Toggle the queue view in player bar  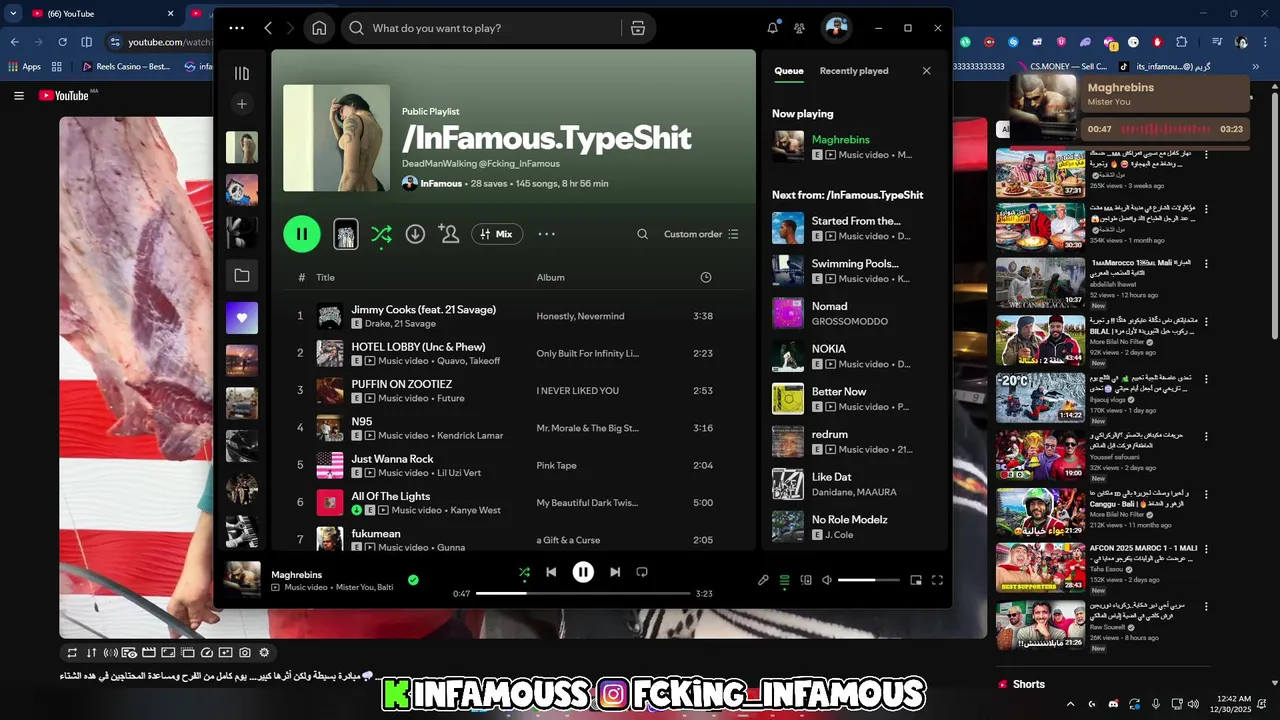tap(785, 580)
